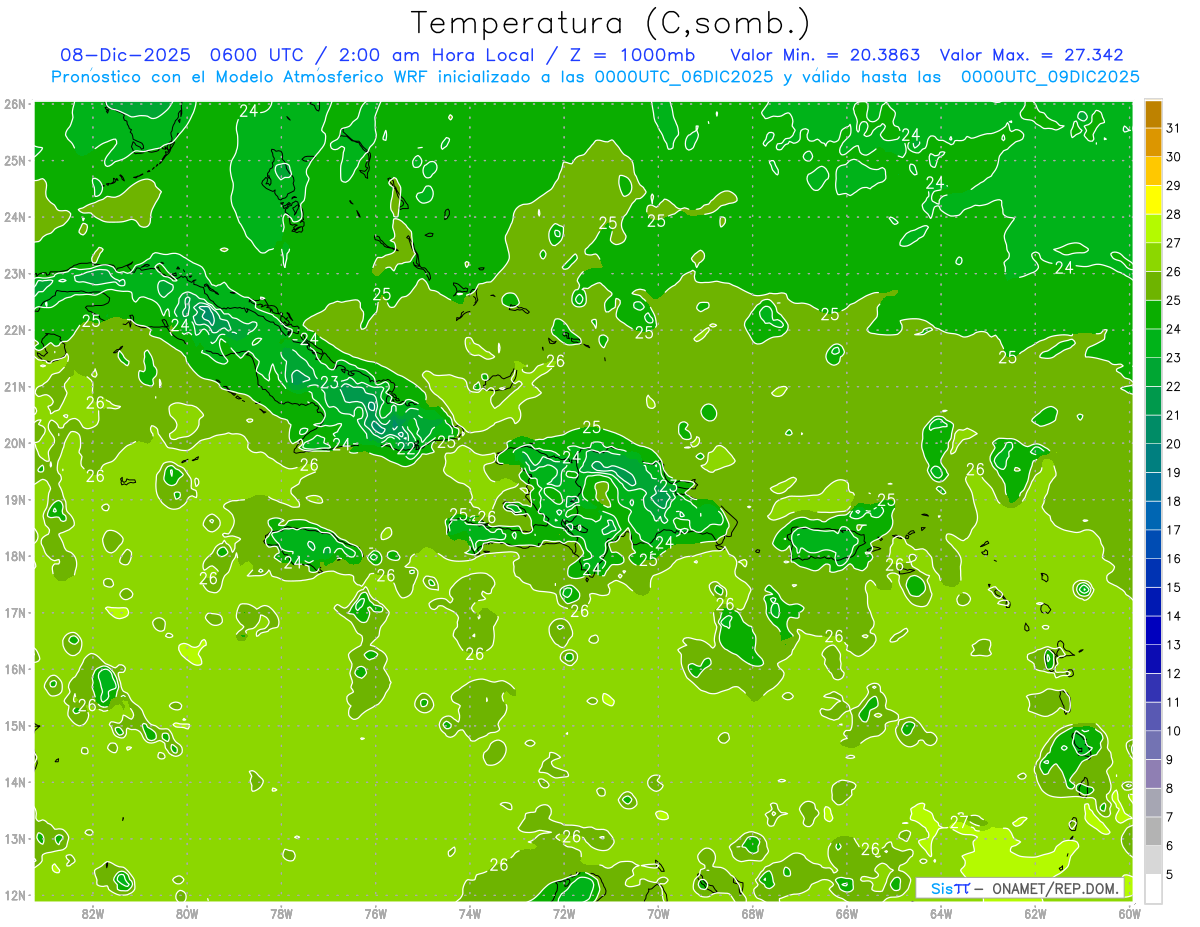Click the yellow swatch between 28 and 29
Viewport: 1200px width, 927px height.
1153,200
